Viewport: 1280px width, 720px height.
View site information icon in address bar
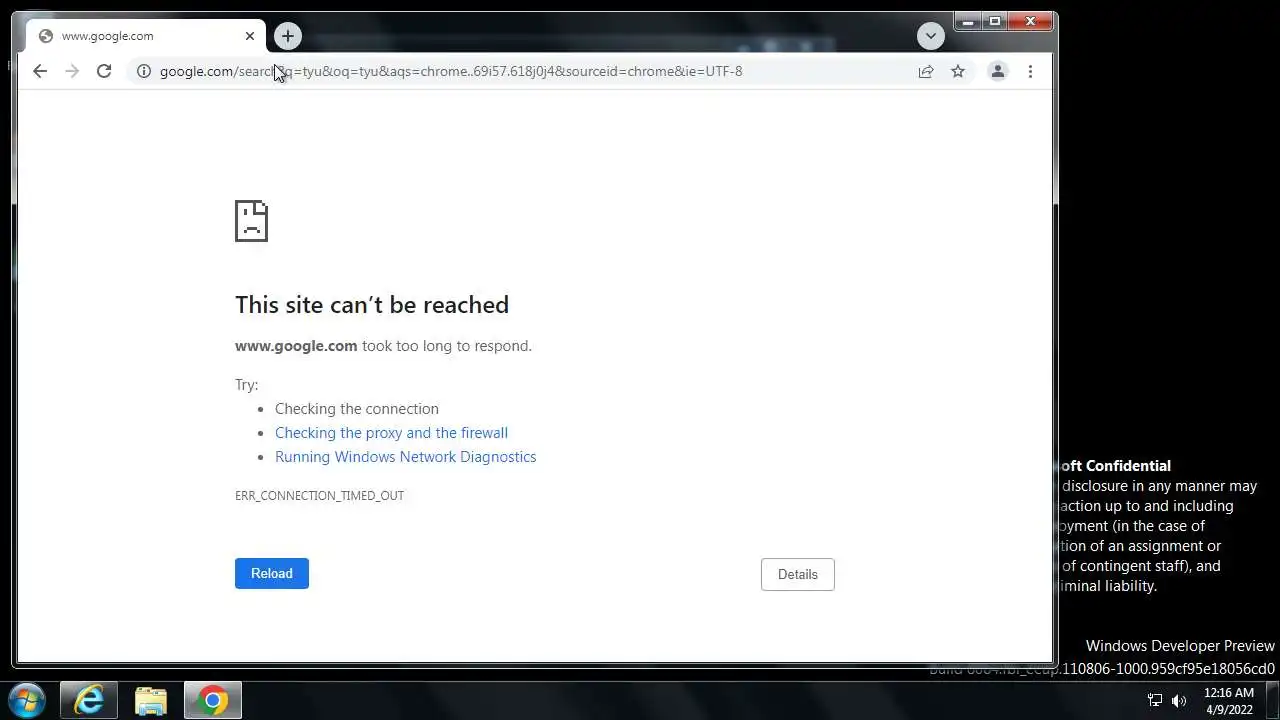pyautogui.click(x=144, y=71)
